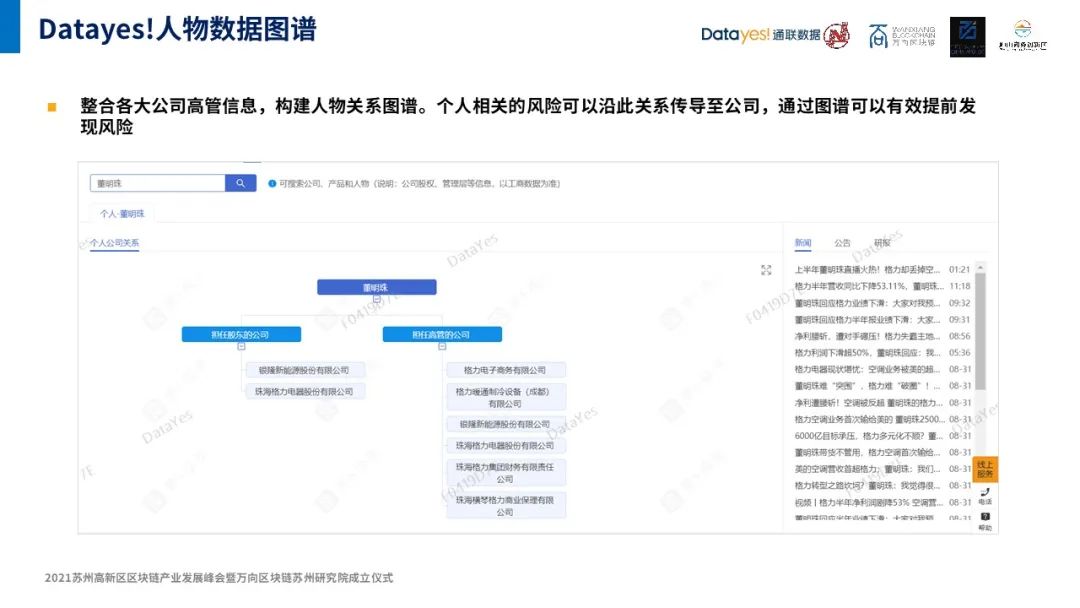Viewport: 1080px width, 608px height.
Task: Click the rightmost circular logo in header
Action: (x=1023, y=35)
